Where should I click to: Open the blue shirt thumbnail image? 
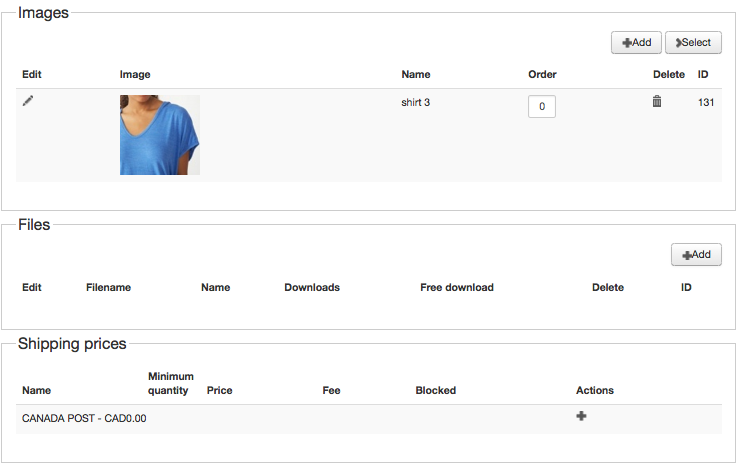pos(160,135)
